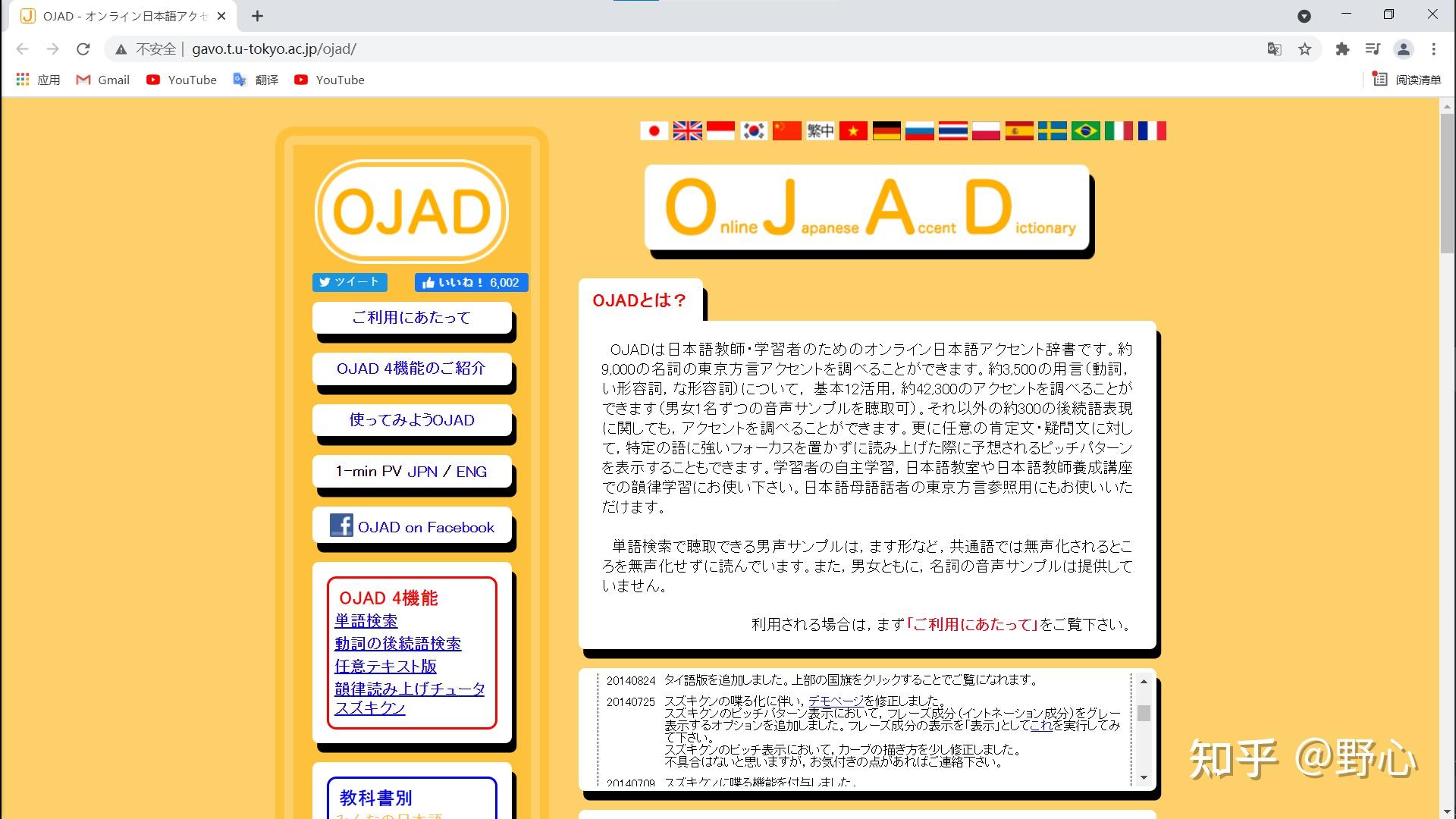Click the Twitter bird tweet icon
1456x819 pixels.
[x=325, y=282]
